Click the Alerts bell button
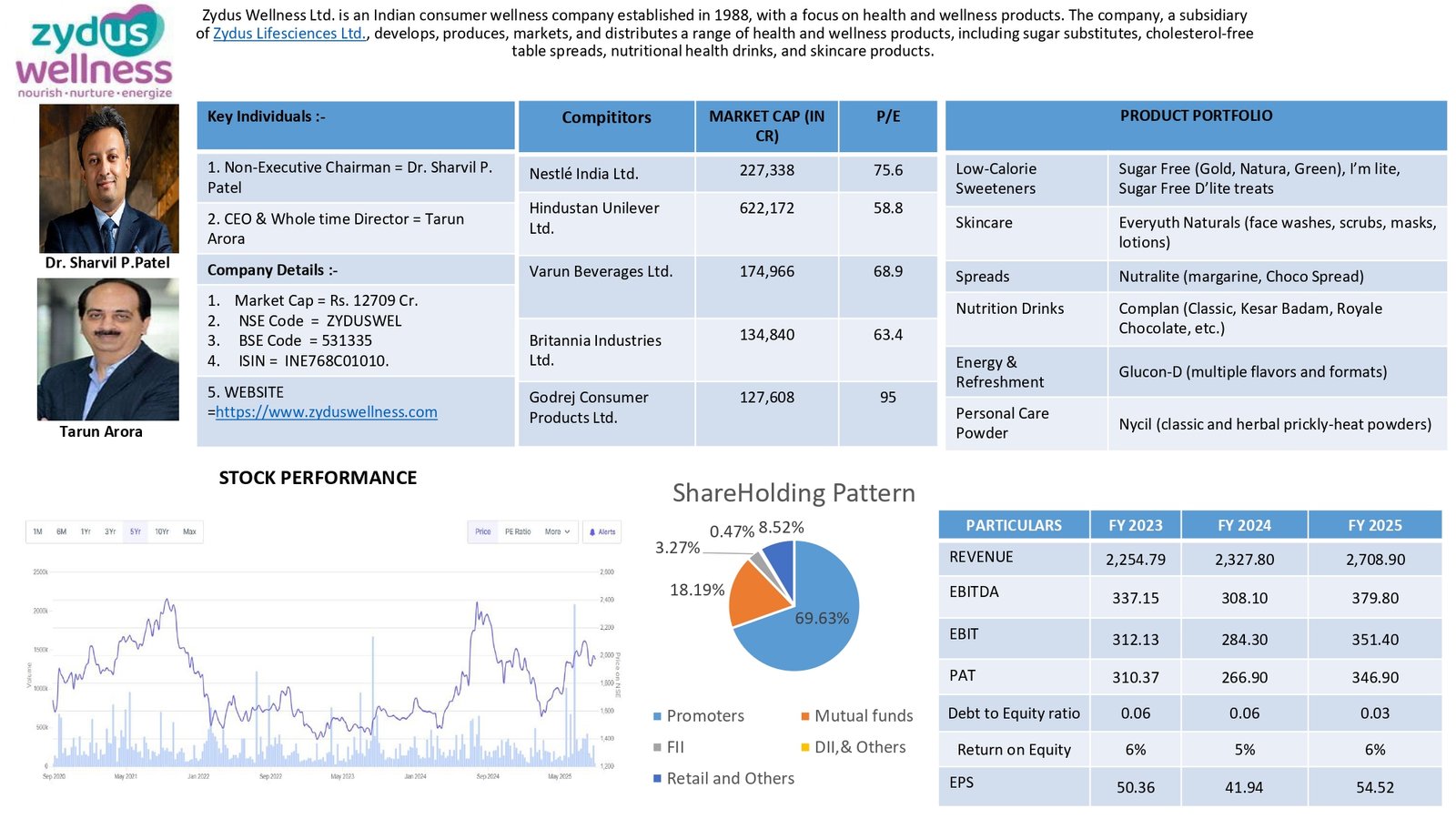The height and width of the screenshot is (819, 1456). (602, 531)
